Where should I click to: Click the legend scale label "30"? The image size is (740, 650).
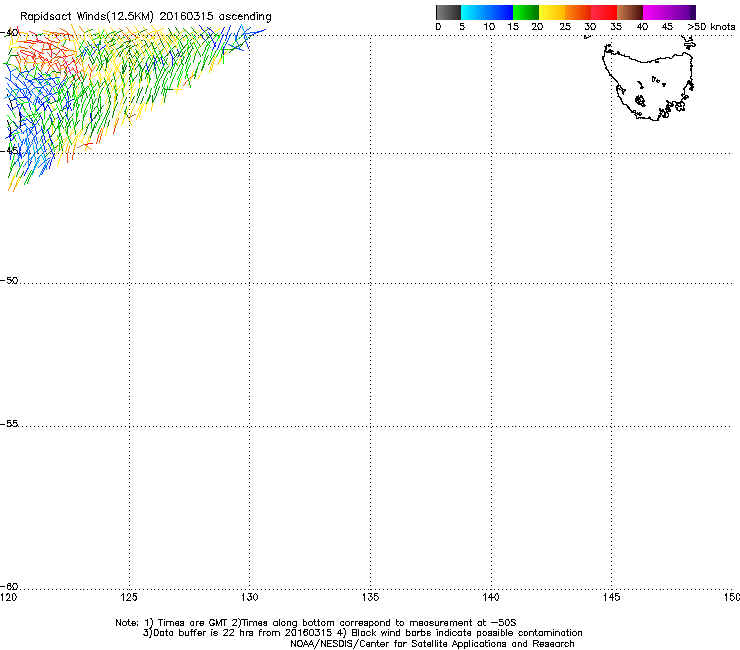590,27
